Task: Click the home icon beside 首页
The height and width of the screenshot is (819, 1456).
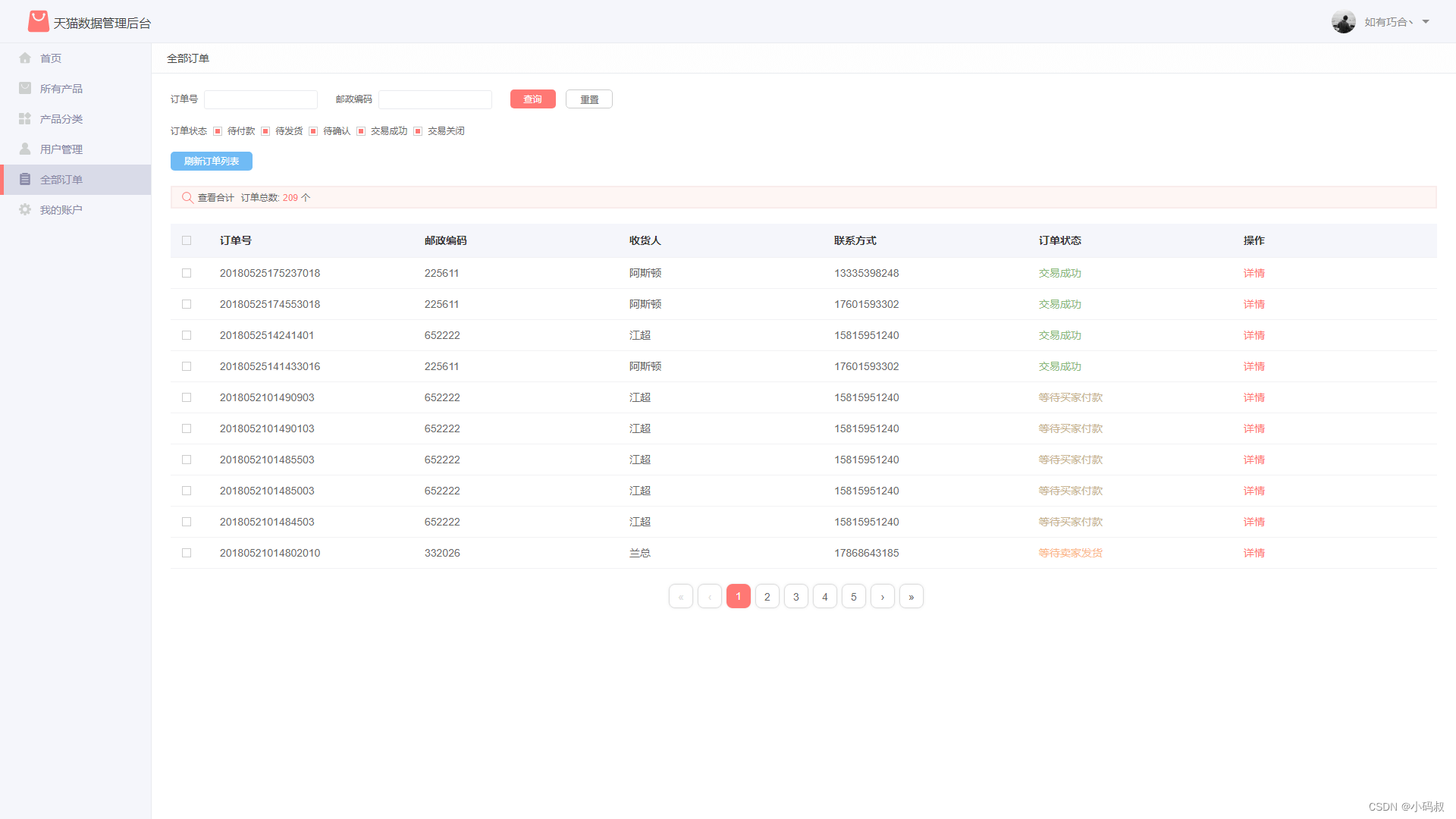Action: [x=25, y=58]
